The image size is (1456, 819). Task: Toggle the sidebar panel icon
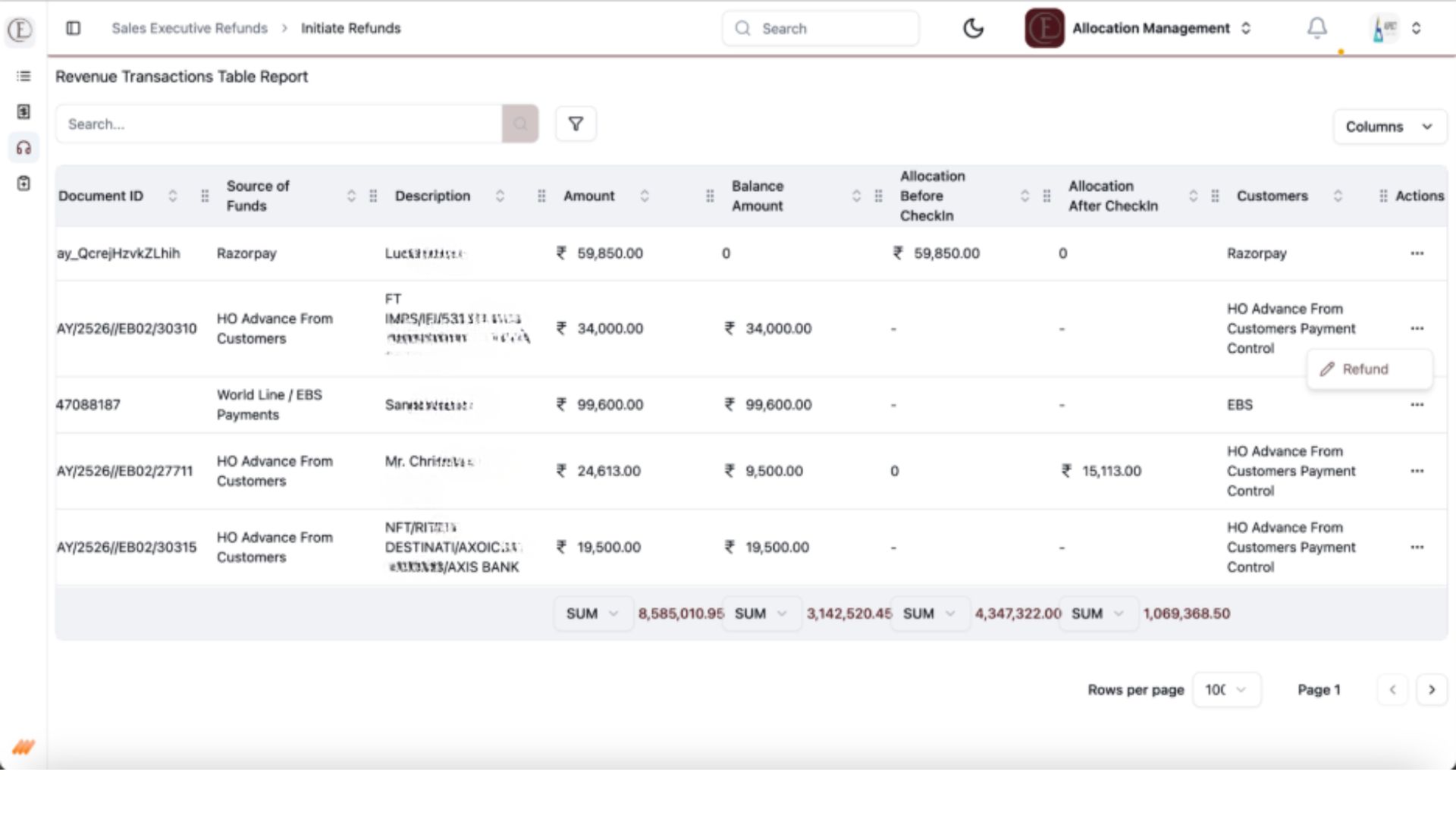74,28
